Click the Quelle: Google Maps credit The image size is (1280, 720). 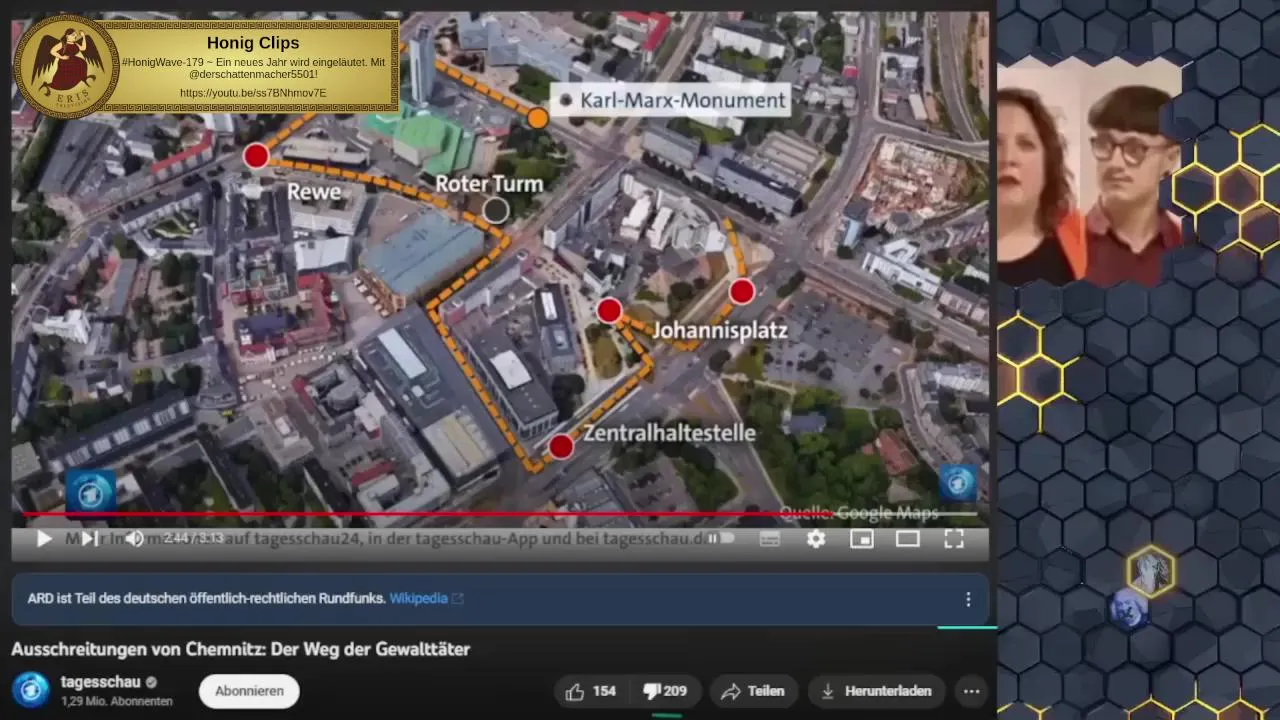coord(859,513)
